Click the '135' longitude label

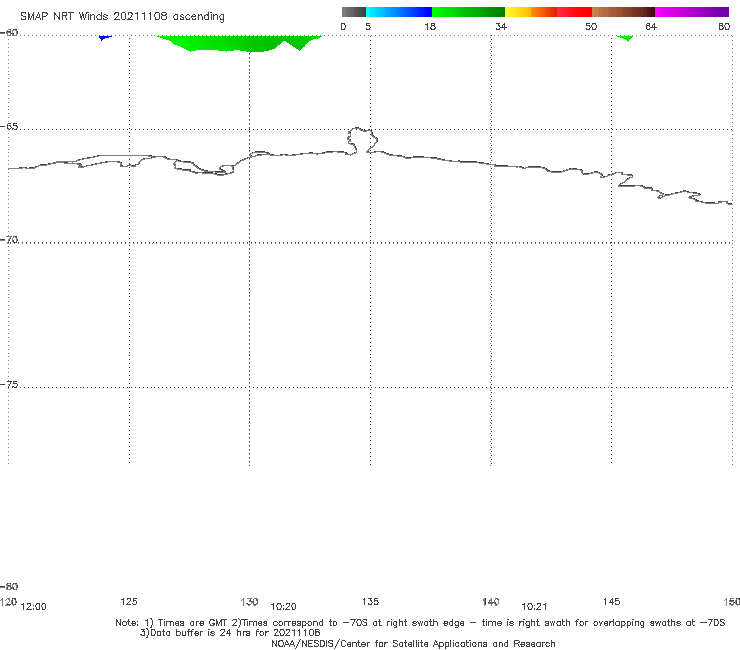click(x=370, y=601)
